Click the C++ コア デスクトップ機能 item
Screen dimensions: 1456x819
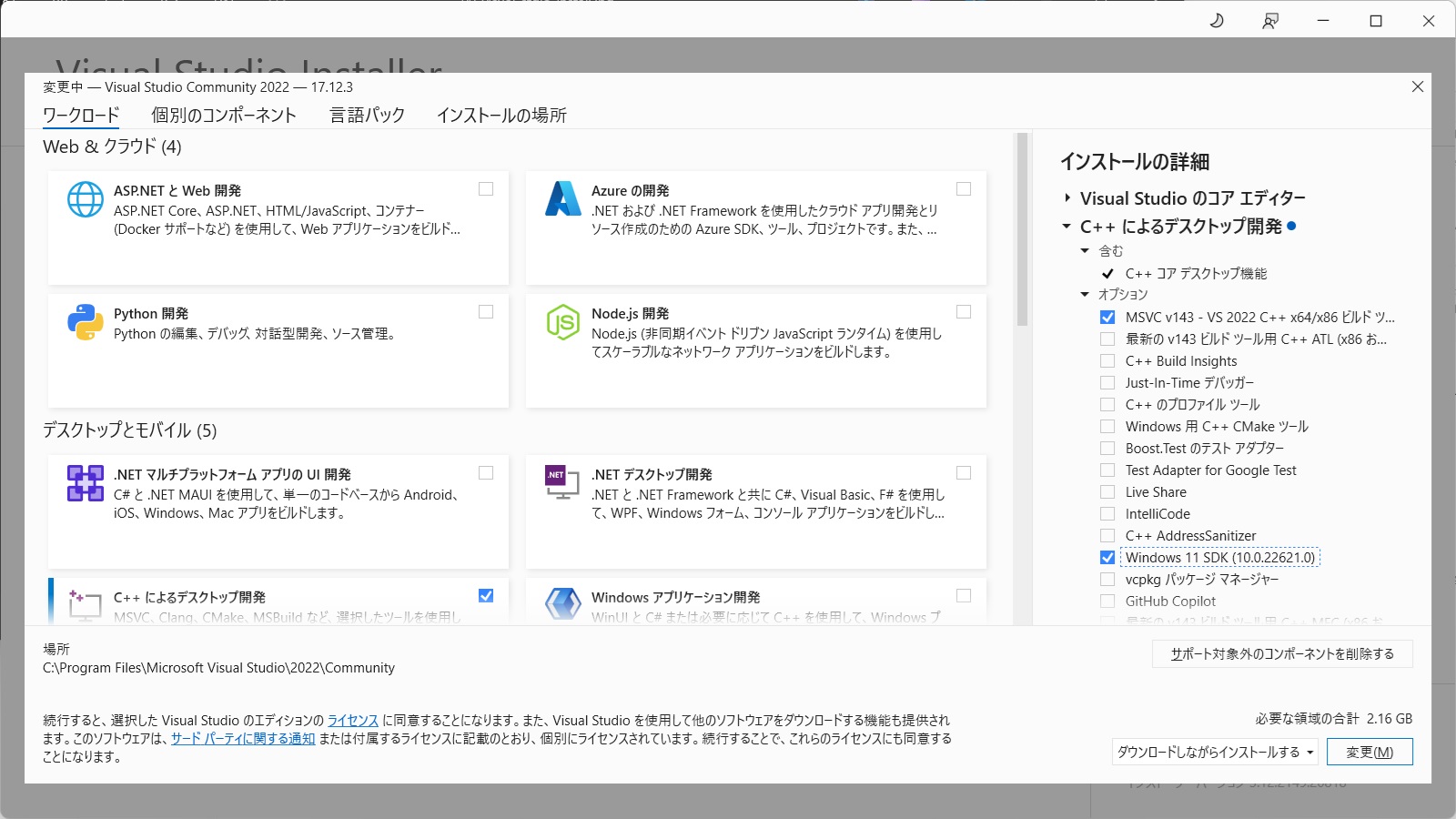(1196, 273)
